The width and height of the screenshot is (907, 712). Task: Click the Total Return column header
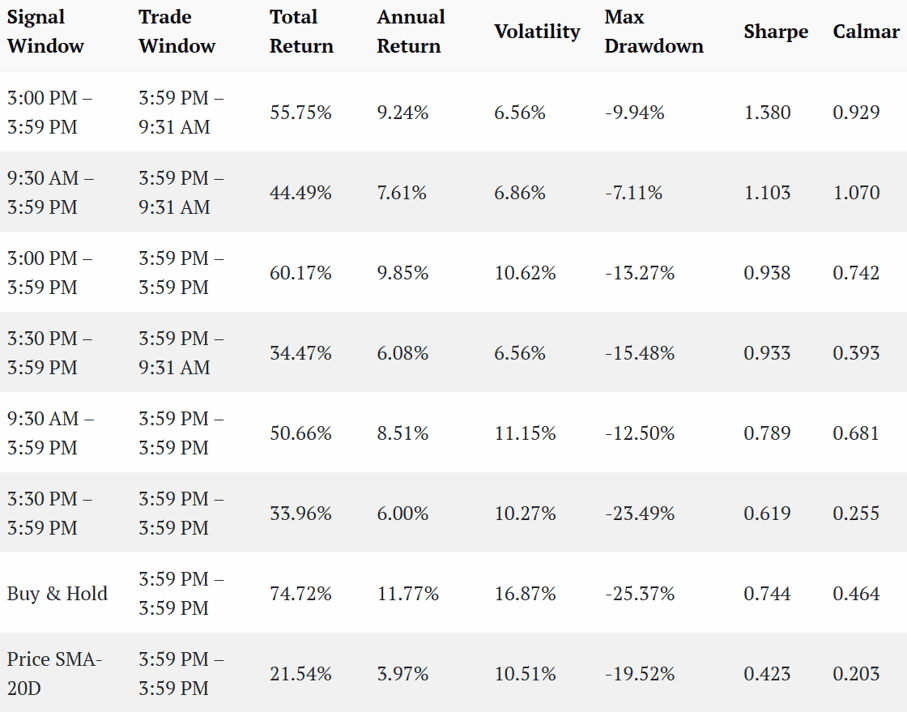(x=301, y=31)
